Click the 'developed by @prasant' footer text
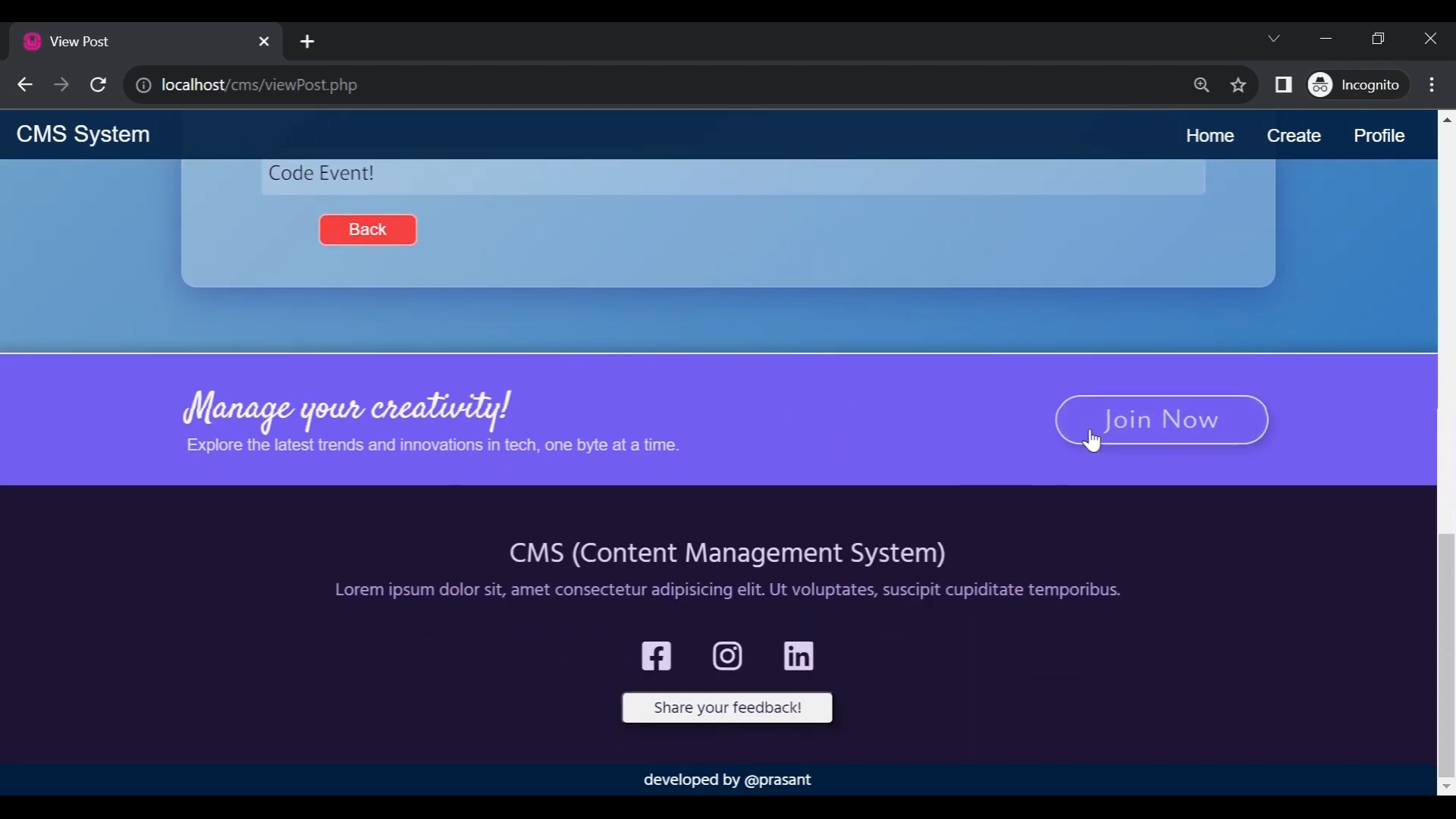 [728, 780]
